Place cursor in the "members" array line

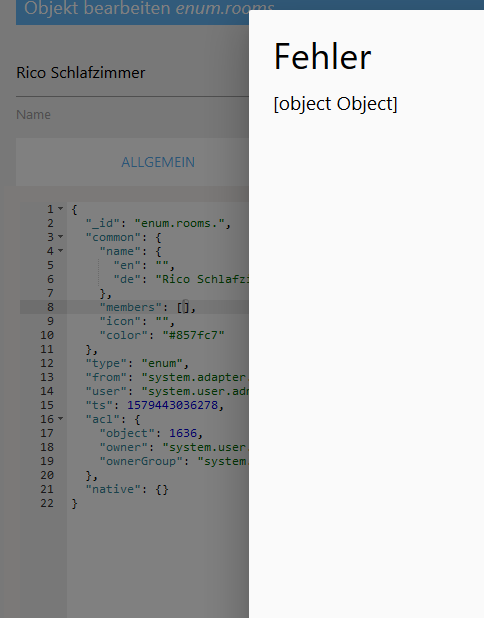coord(148,307)
